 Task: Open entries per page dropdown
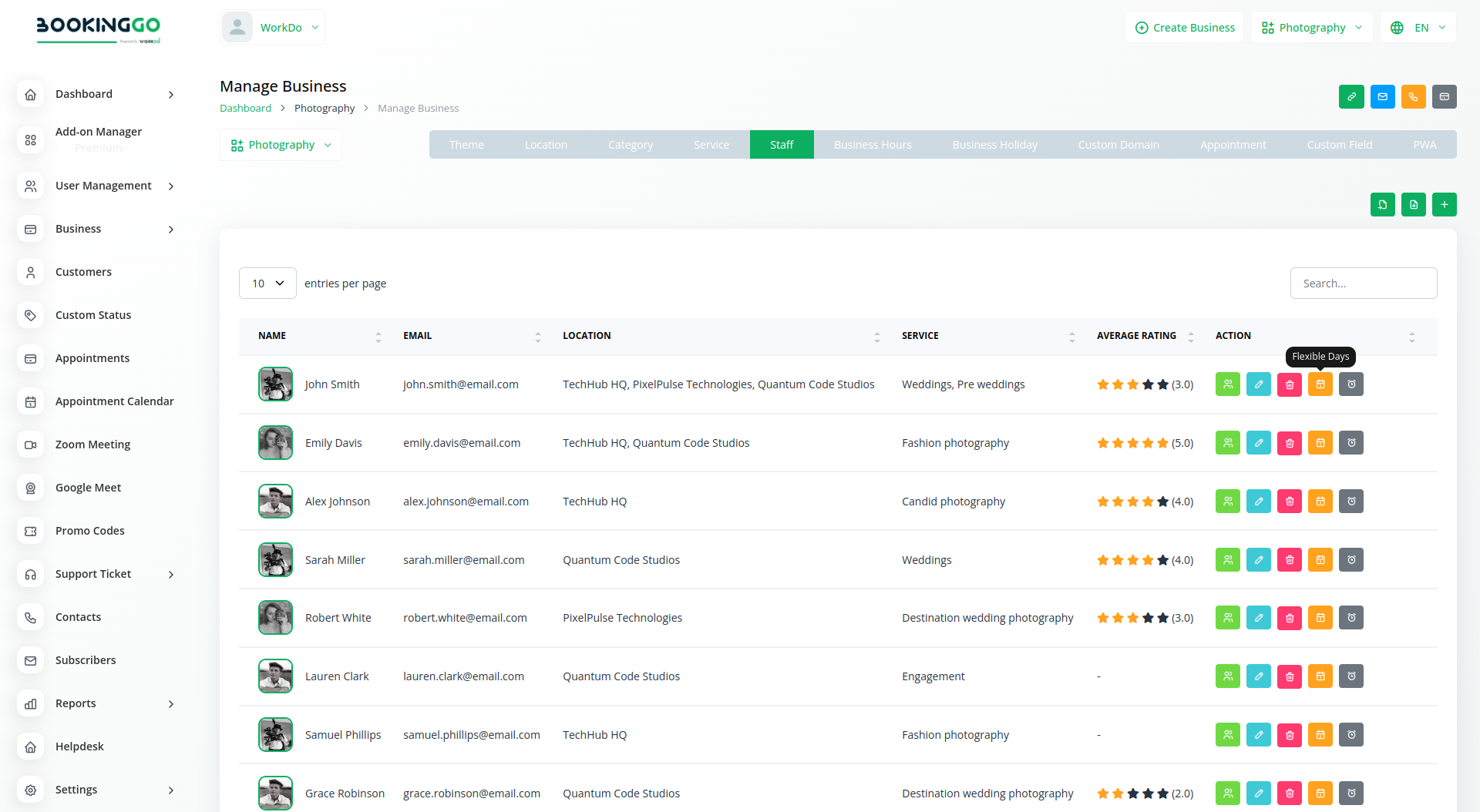[x=267, y=284]
